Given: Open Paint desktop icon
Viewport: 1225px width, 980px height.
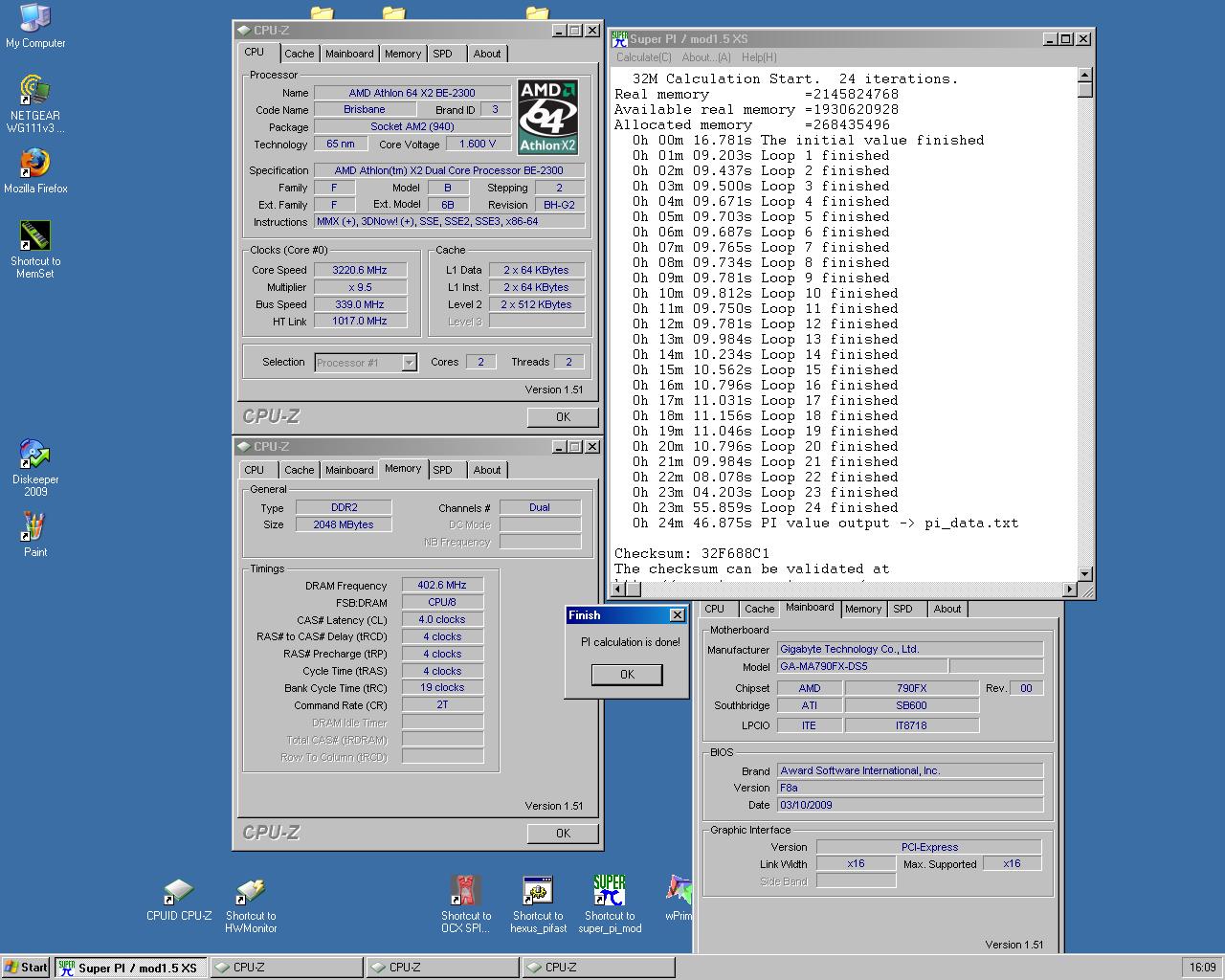Looking at the screenshot, I should [35, 534].
